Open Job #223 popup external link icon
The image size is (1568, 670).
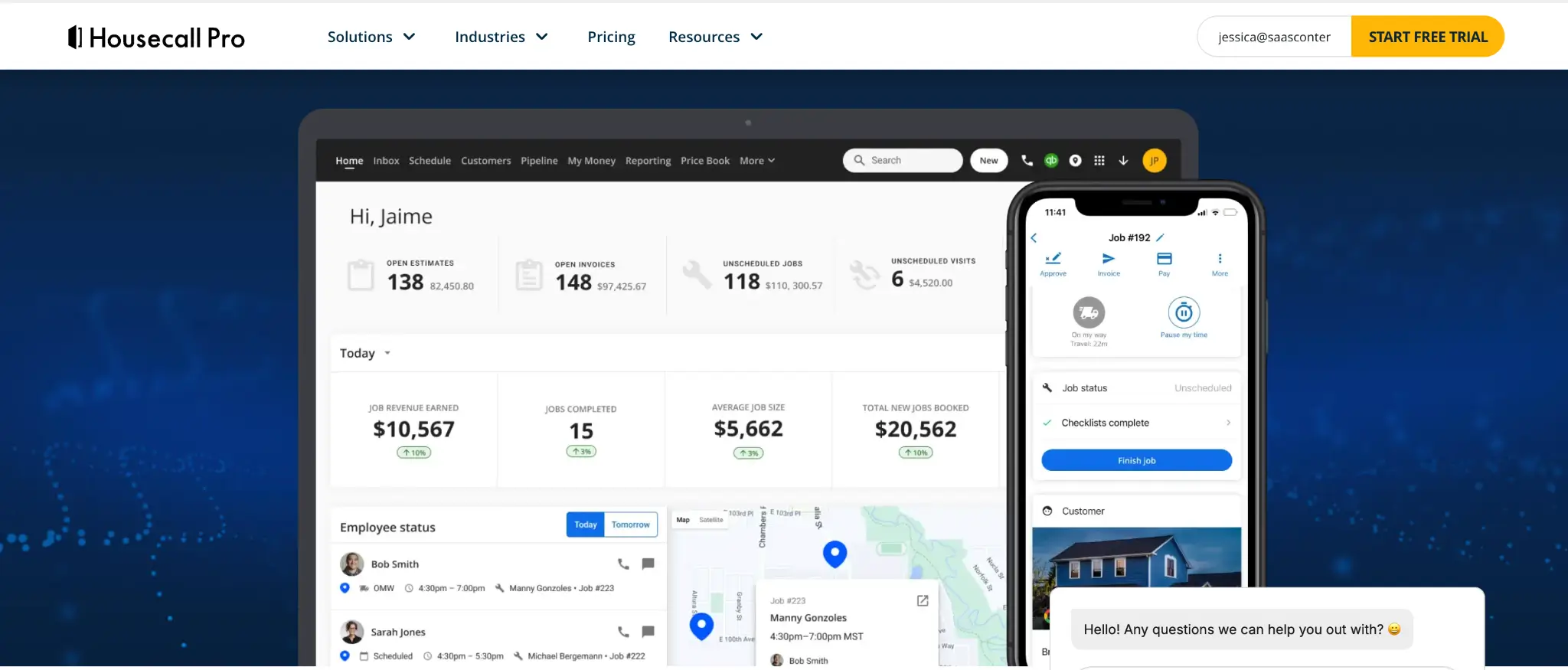click(x=923, y=601)
